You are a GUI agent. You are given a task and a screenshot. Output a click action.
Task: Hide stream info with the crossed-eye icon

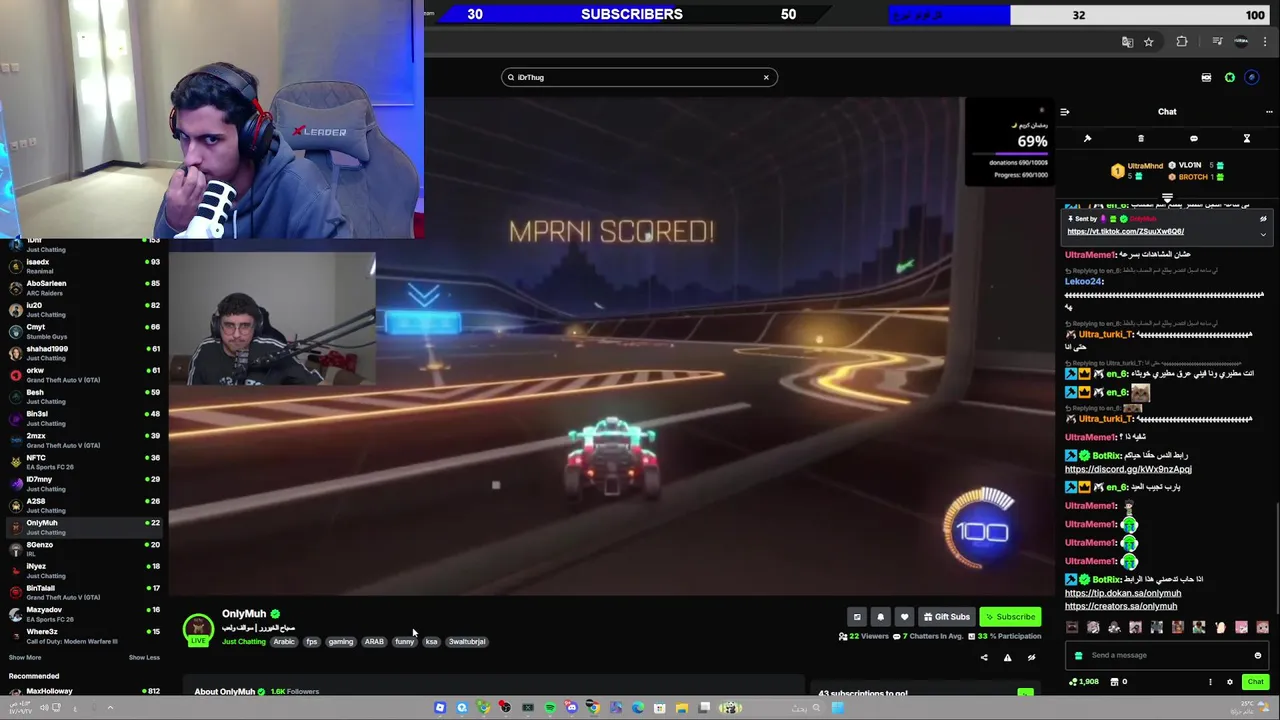(1031, 658)
